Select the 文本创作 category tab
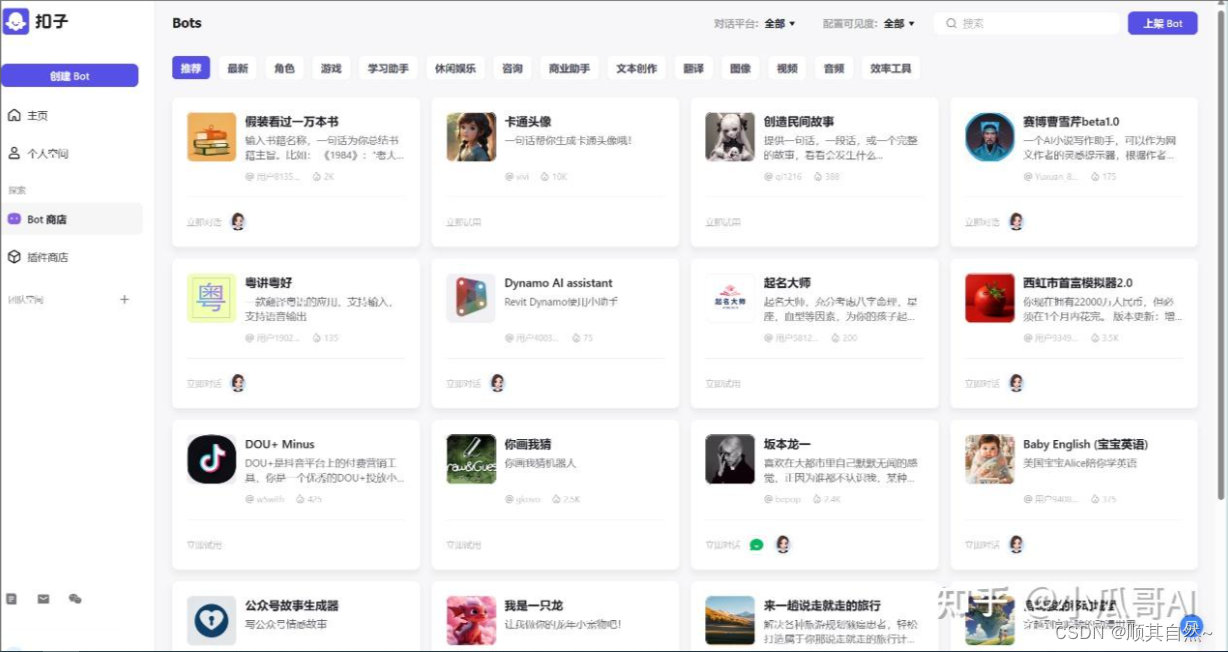1228x652 pixels. (x=636, y=68)
